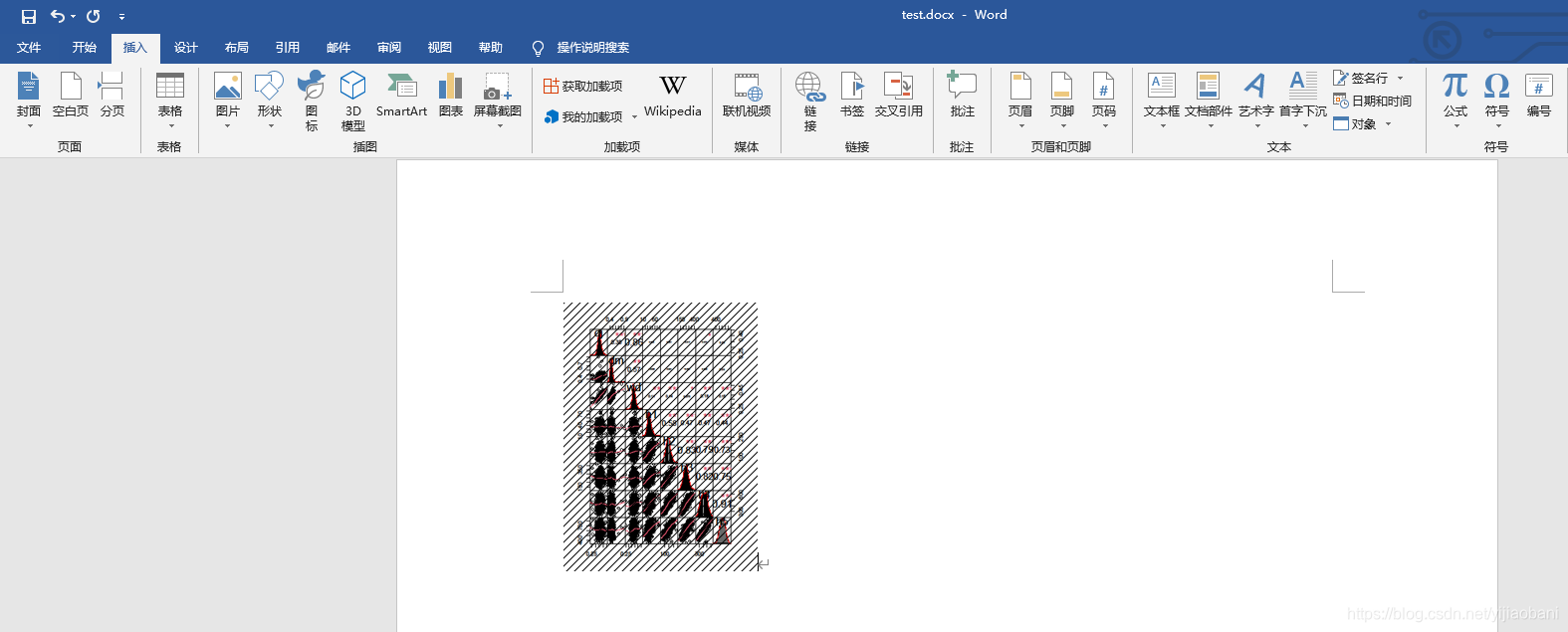Insert a comment with 批注

click(962, 96)
